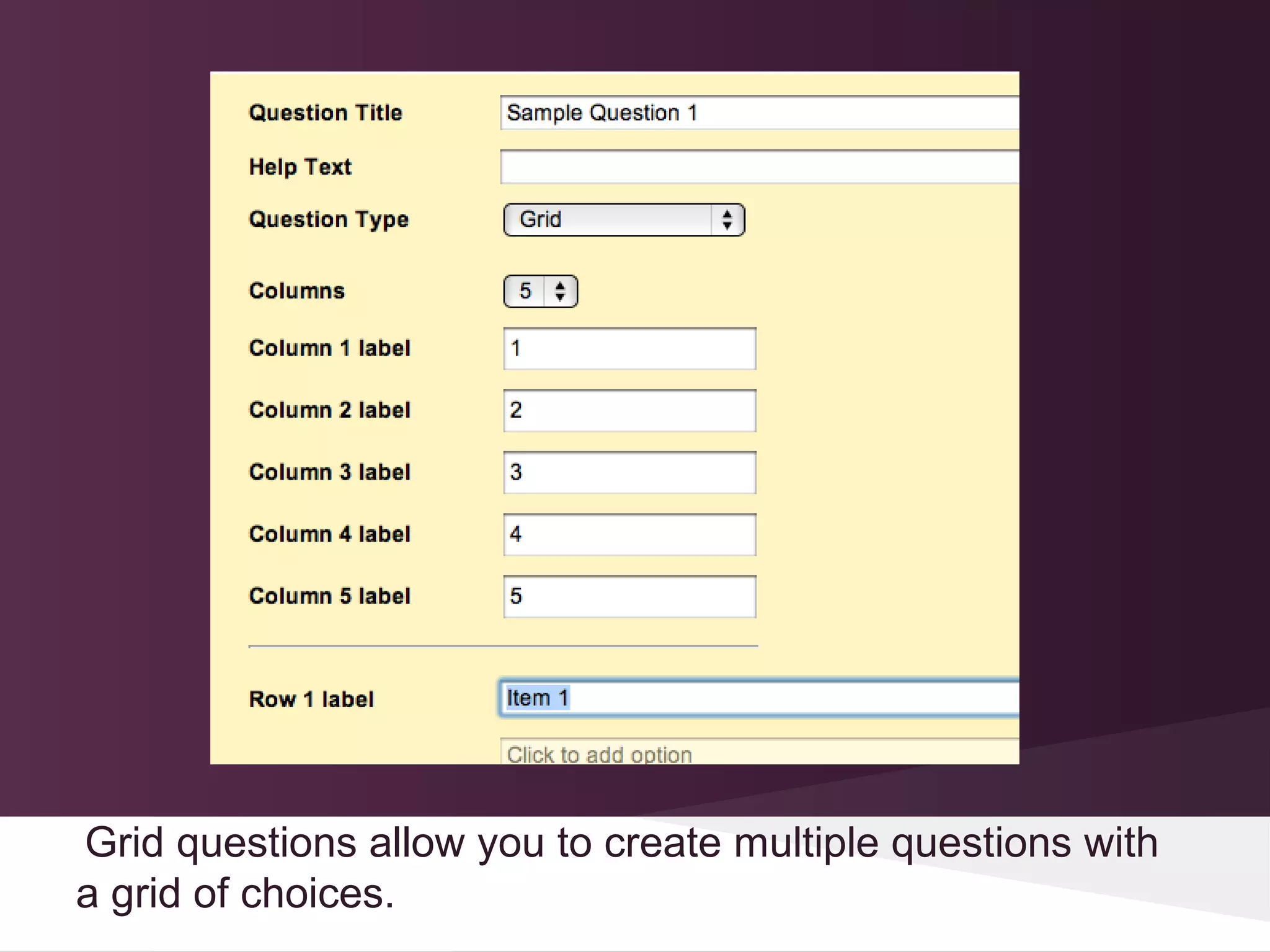Image resolution: width=1270 pixels, height=952 pixels.
Task: Select the Column 1 label field
Action: [x=629, y=349]
